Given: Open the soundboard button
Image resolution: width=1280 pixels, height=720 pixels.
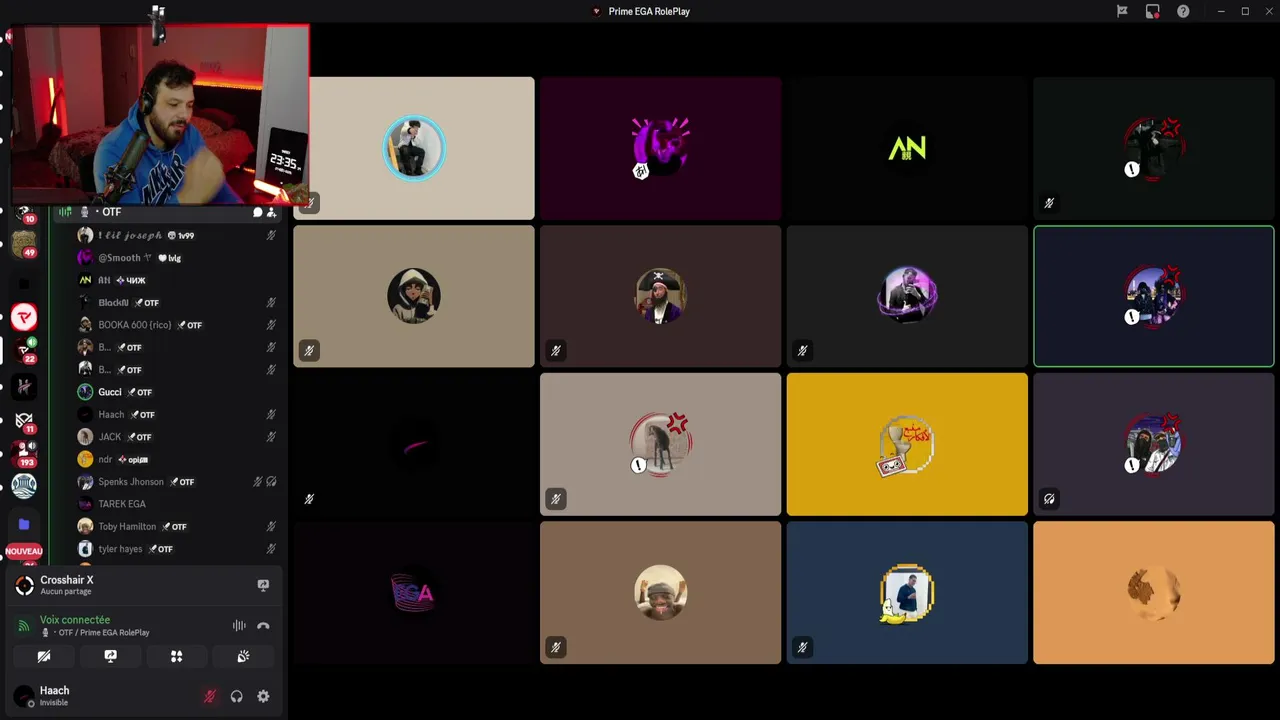Looking at the screenshot, I should [243, 656].
